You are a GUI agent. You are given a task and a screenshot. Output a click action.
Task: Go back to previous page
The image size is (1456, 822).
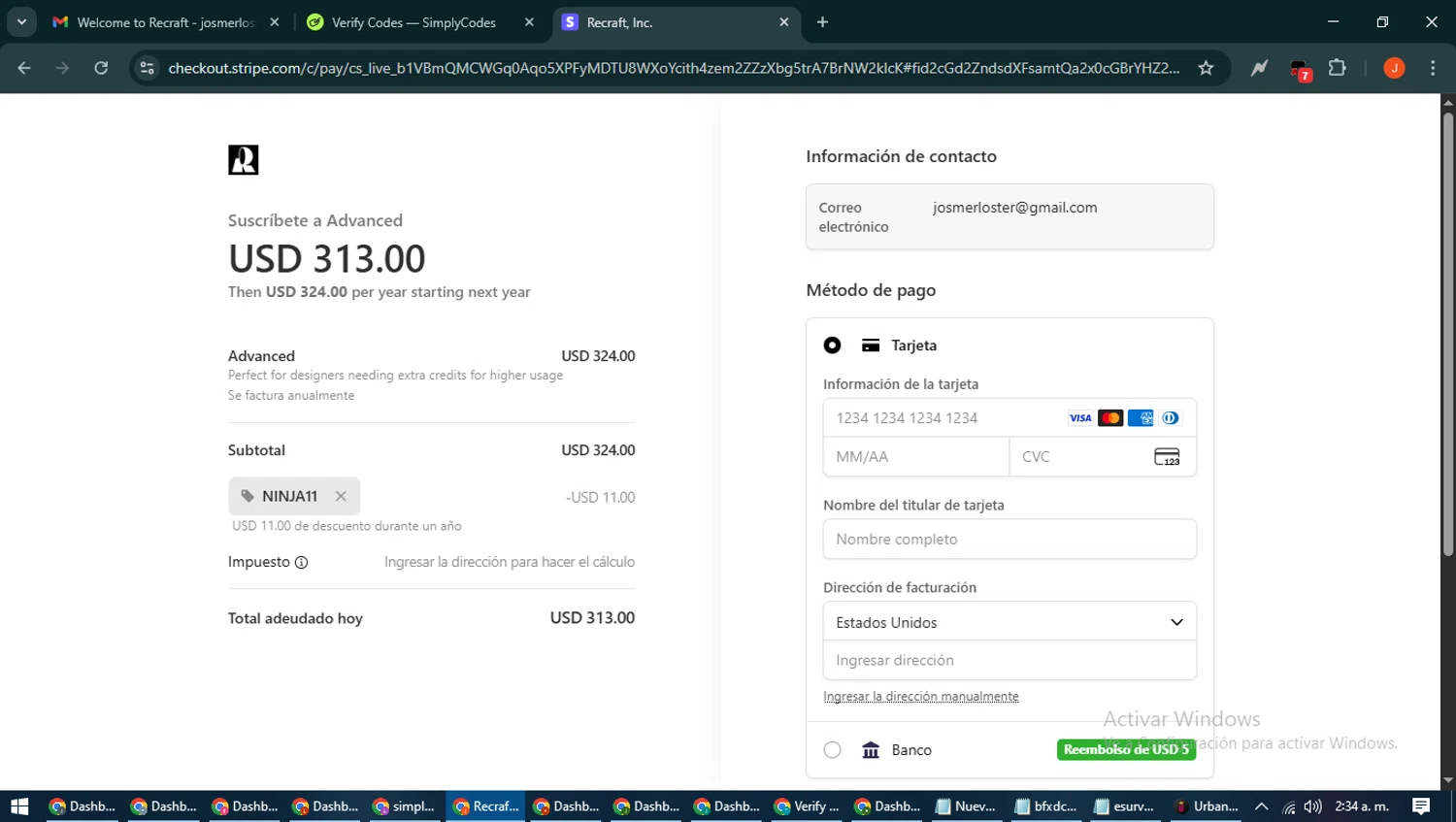[x=24, y=68]
